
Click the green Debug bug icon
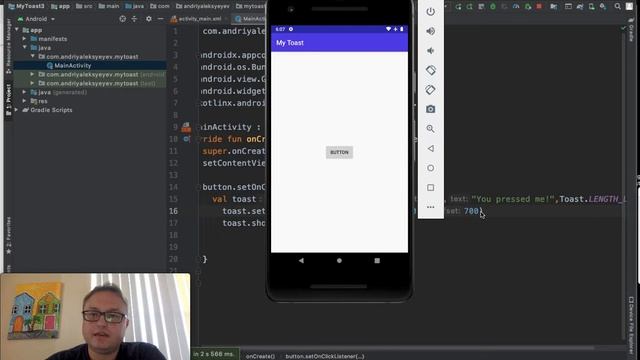(x=493, y=7)
